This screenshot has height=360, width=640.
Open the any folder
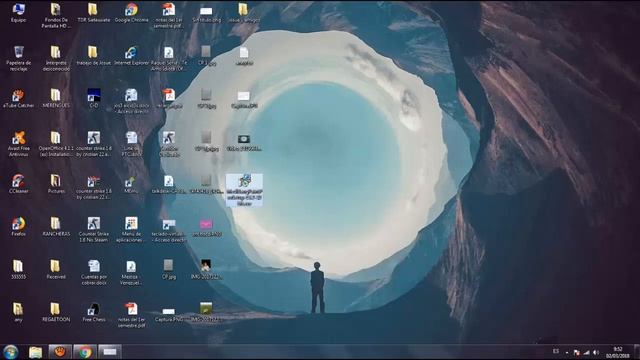click(18, 312)
